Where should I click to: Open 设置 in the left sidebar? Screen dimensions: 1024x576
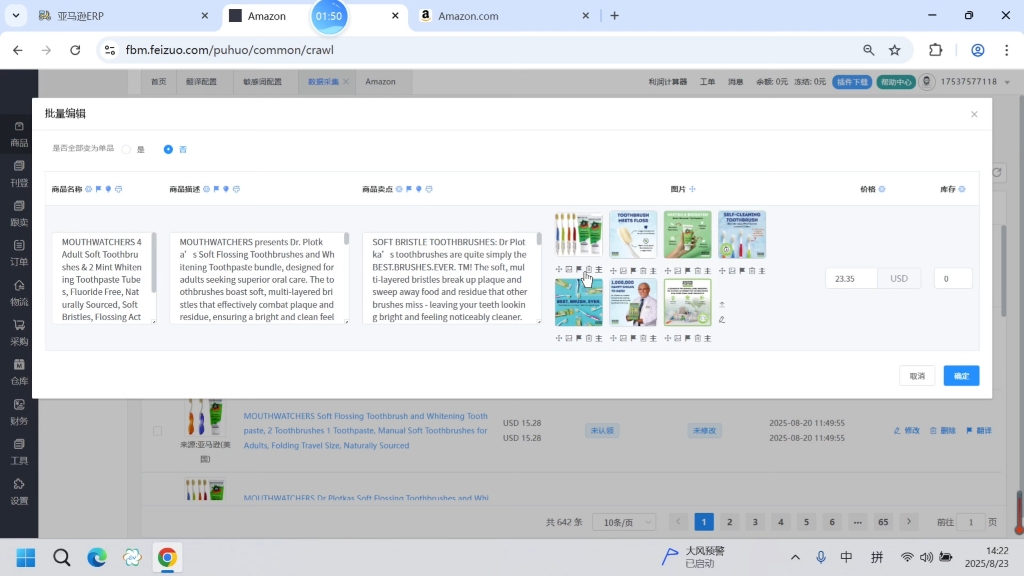coord(19,492)
